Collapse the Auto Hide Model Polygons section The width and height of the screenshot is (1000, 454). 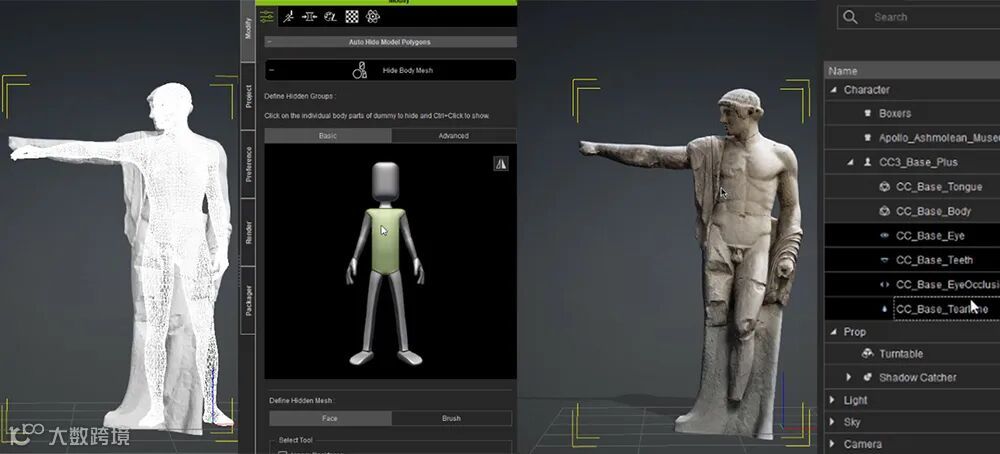pos(269,42)
